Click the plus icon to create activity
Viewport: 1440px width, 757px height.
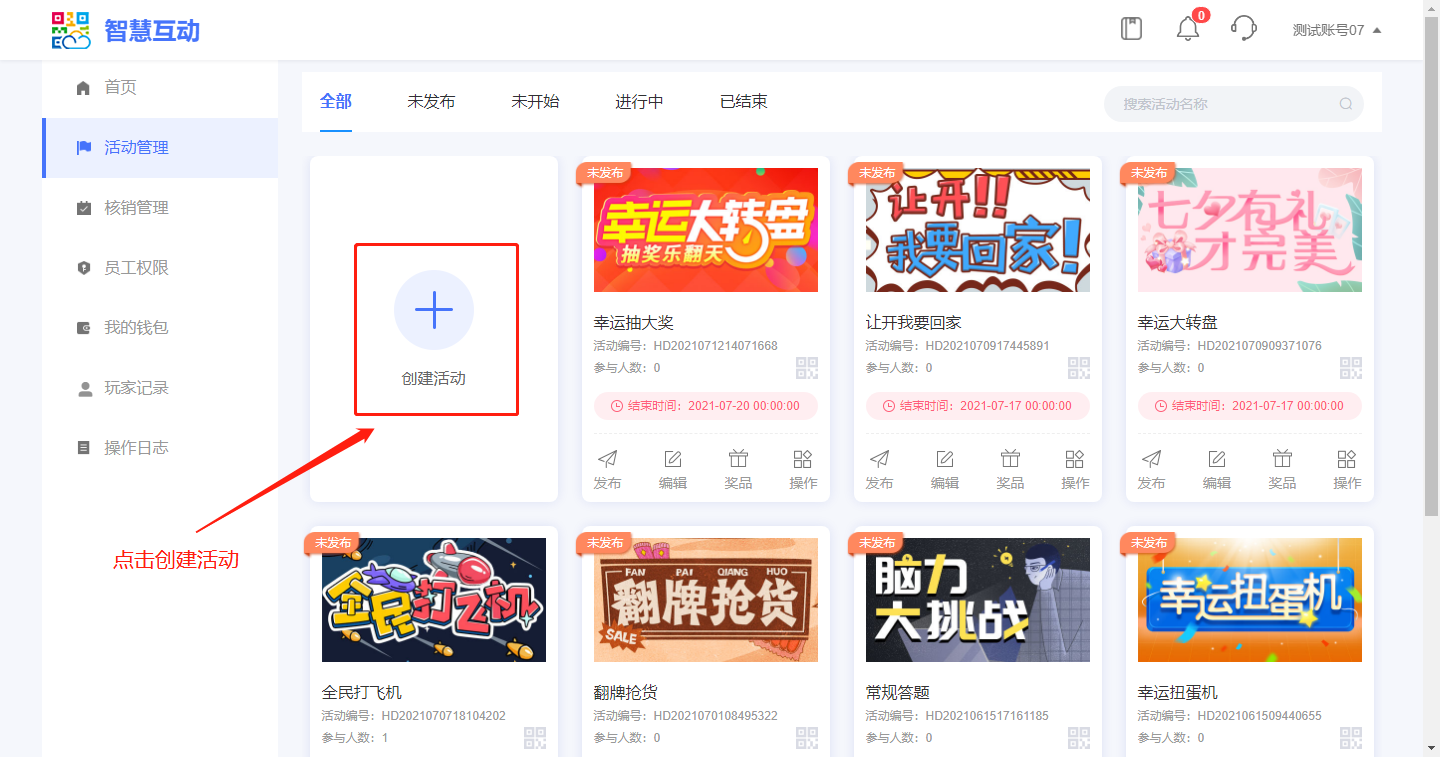point(434,310)
